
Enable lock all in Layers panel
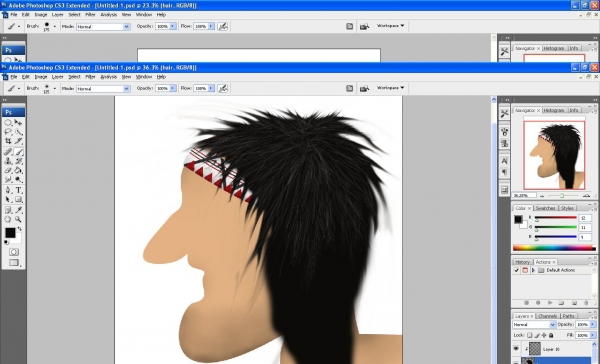coord(551,335)
